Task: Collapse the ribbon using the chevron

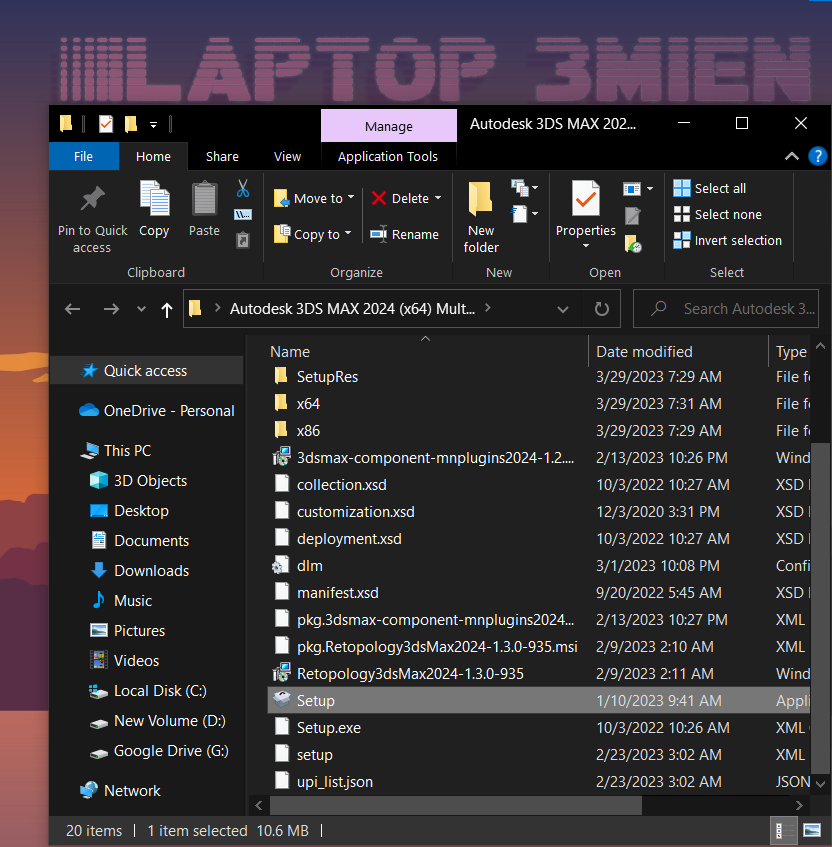Action: 792,156
